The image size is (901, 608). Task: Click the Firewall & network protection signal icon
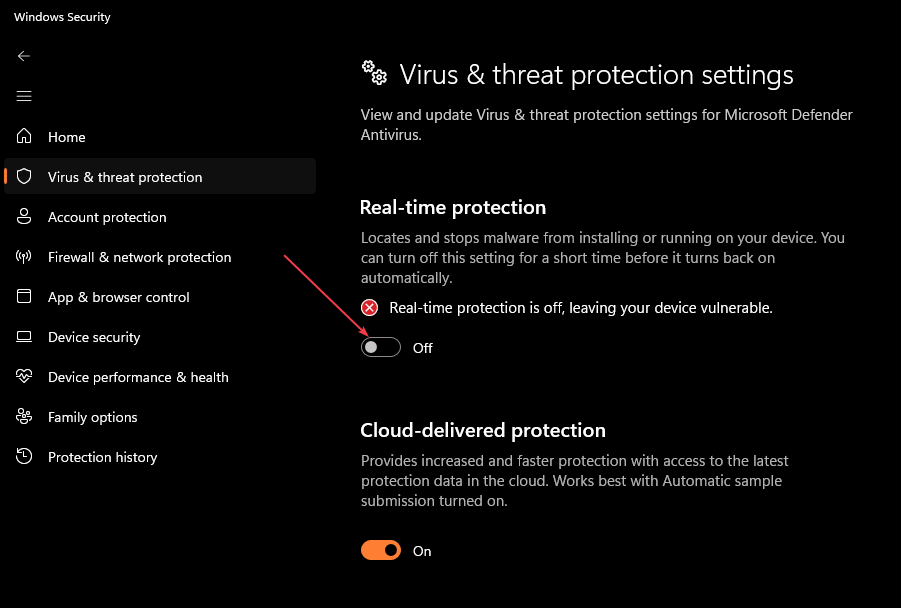[24, 257]
